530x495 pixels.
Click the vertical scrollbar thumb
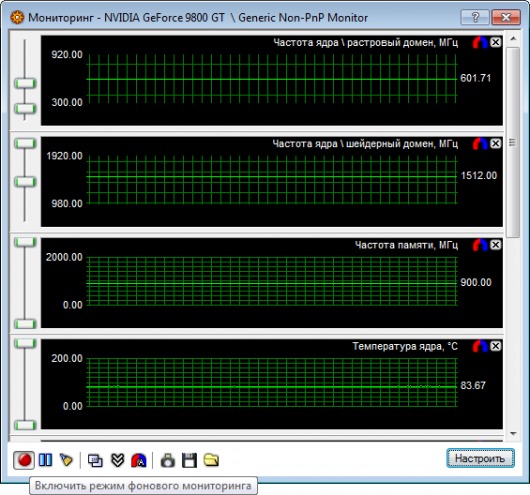pyautogui.click(x=513, y=142)
